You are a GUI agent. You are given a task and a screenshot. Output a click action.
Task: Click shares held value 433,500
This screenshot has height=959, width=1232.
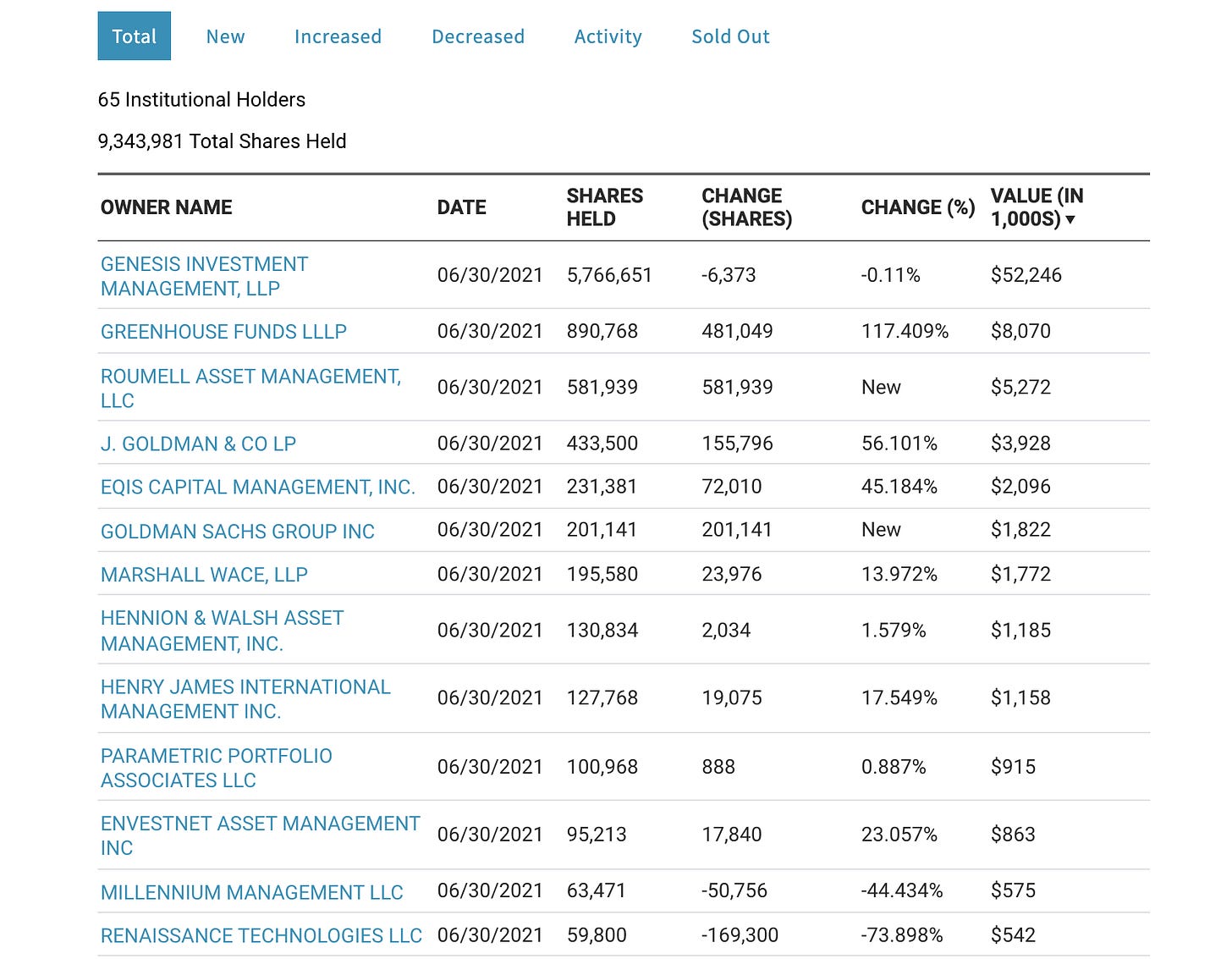point(602,444)
